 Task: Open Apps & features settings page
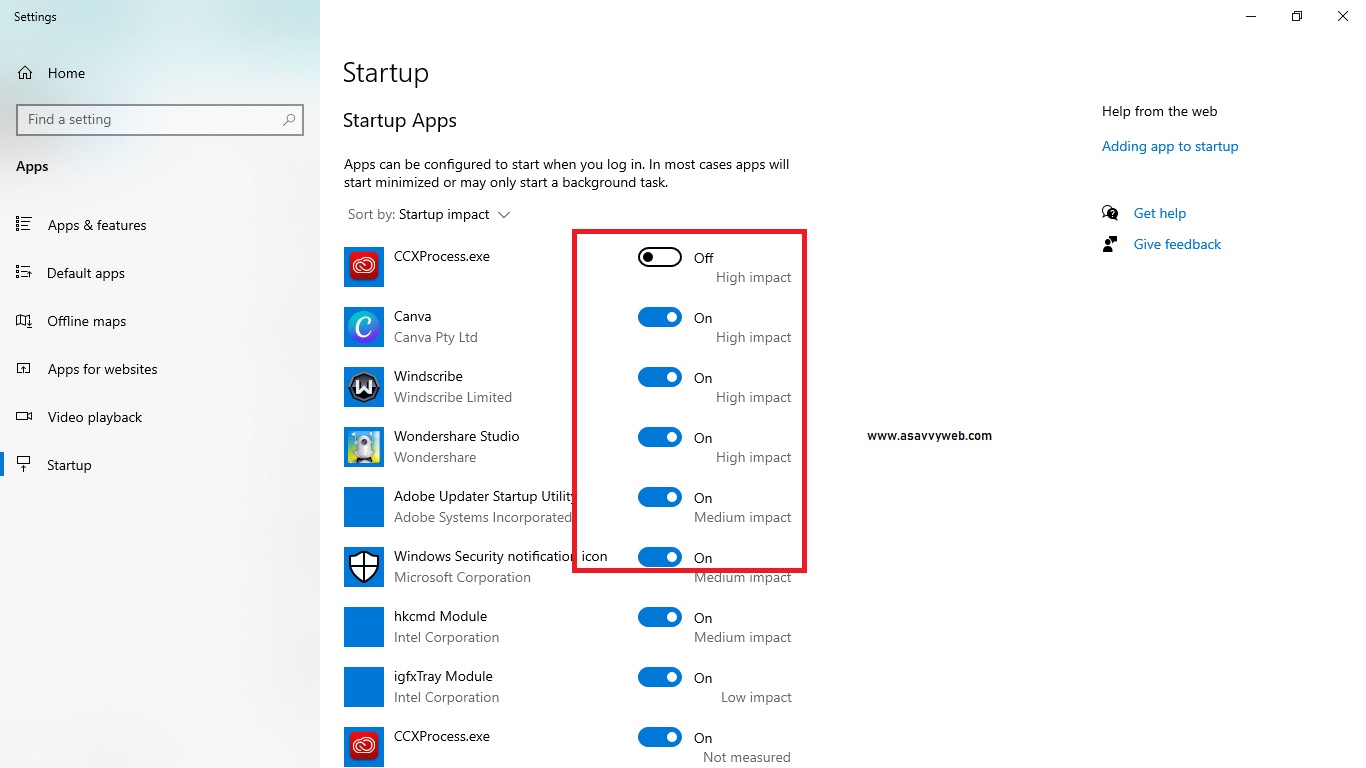click(96, 225)
